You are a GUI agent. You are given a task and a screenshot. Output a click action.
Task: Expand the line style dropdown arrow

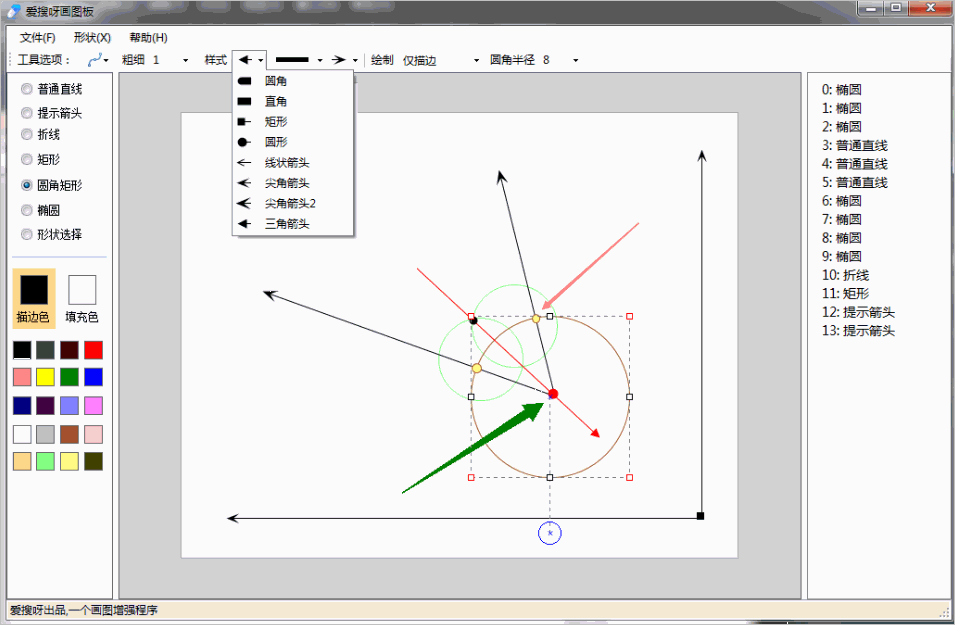[x=320, y=60]
